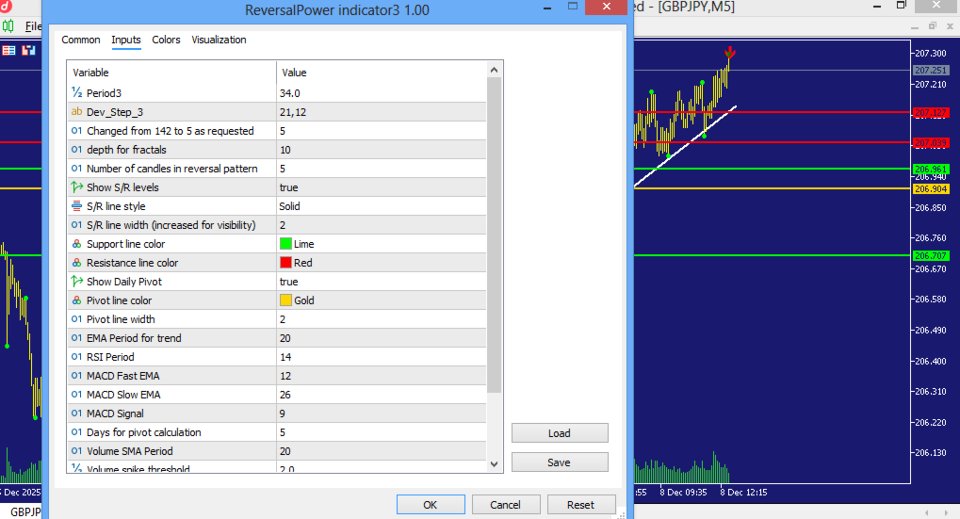Click the 206.904 gold pivot price label
The width and height of the screenshot is (960, 519).
931,189
